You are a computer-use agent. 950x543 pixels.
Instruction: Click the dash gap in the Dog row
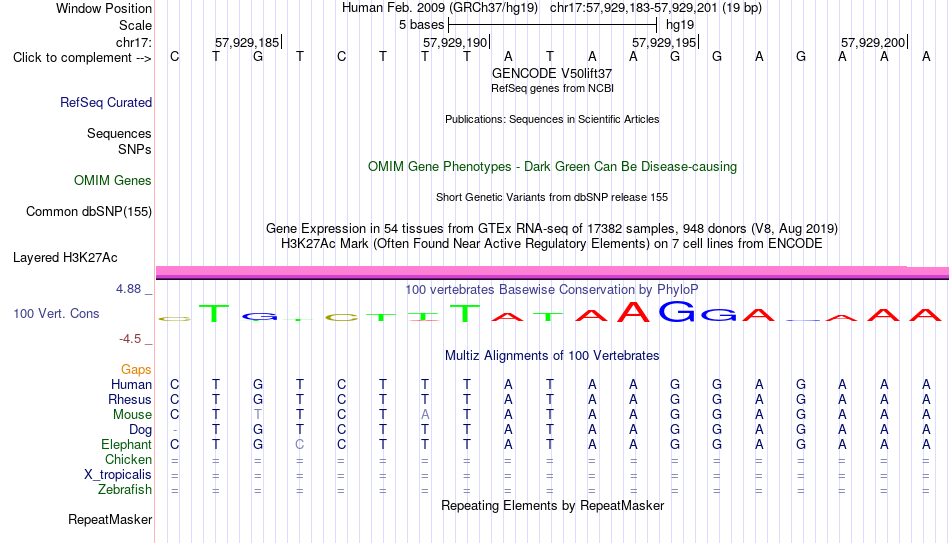[174, 430]
